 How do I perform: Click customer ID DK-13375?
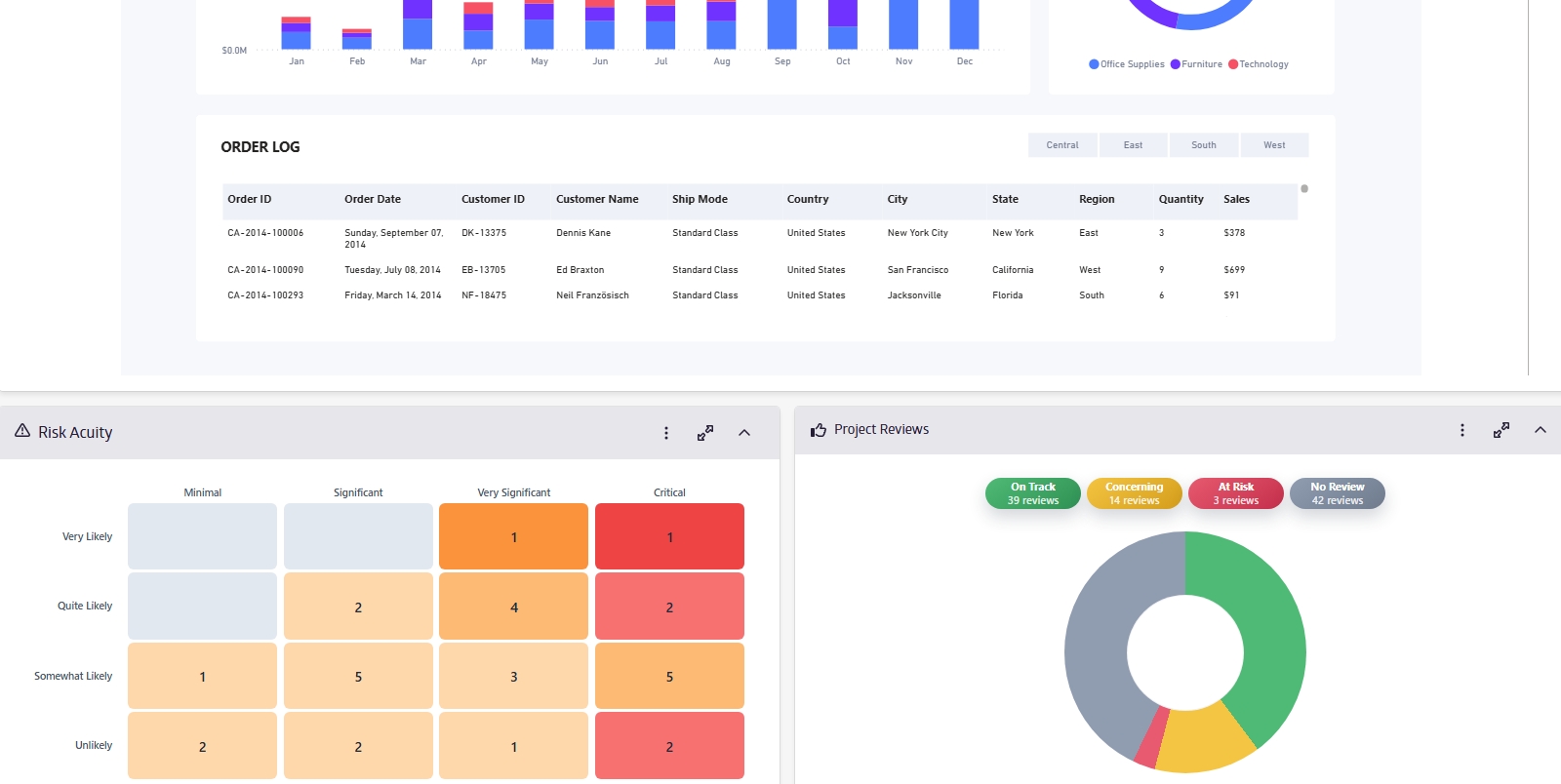484,233
